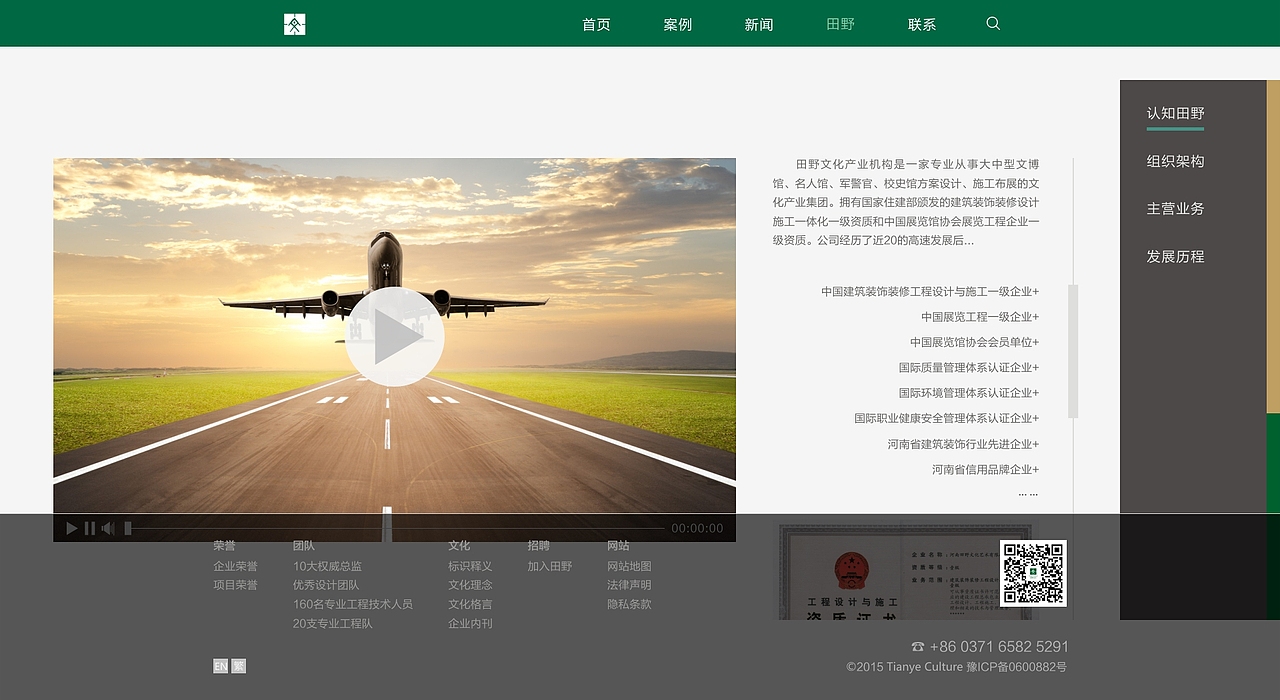Open the 优秀设计团队 footer link

pyautogui.click(x=326, y=585)
